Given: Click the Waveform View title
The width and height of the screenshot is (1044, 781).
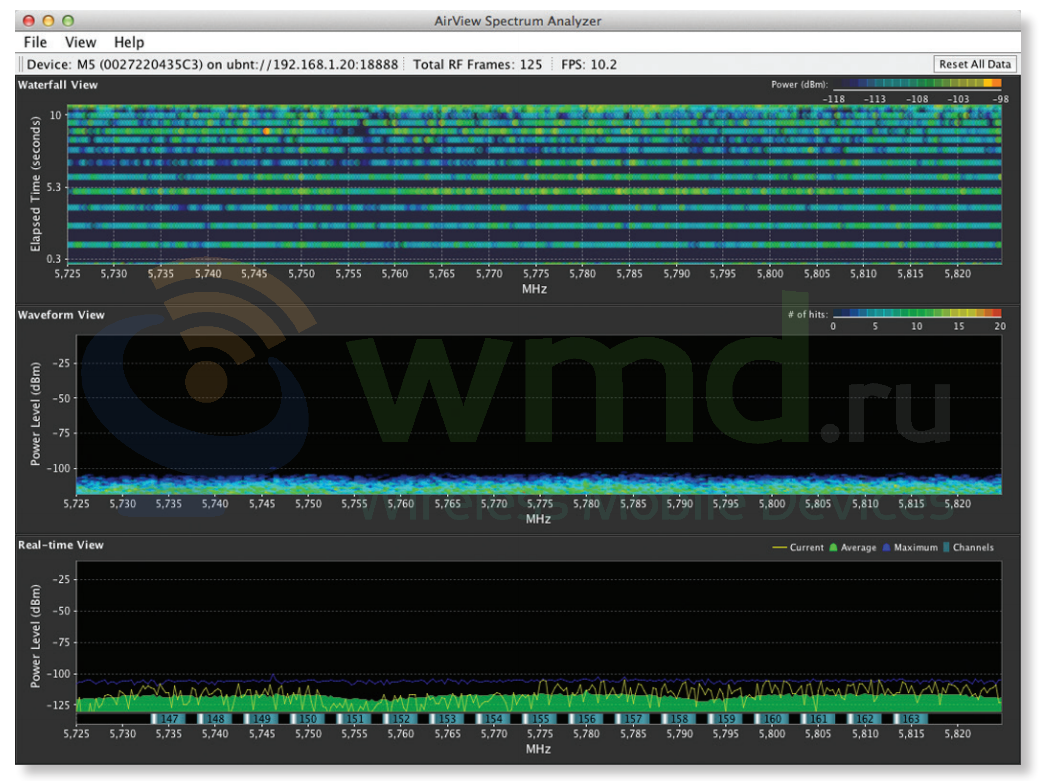Looking at the screenshot, I should coord(61,315).
